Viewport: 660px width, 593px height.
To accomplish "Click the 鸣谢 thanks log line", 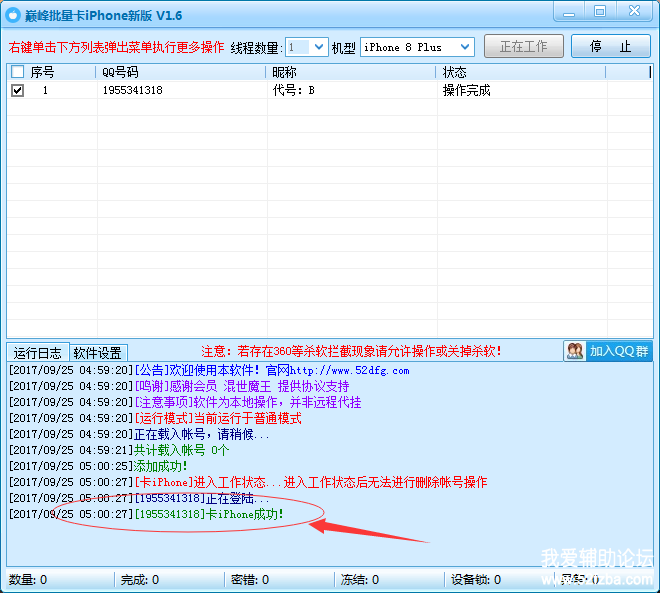I will [179, 386].
